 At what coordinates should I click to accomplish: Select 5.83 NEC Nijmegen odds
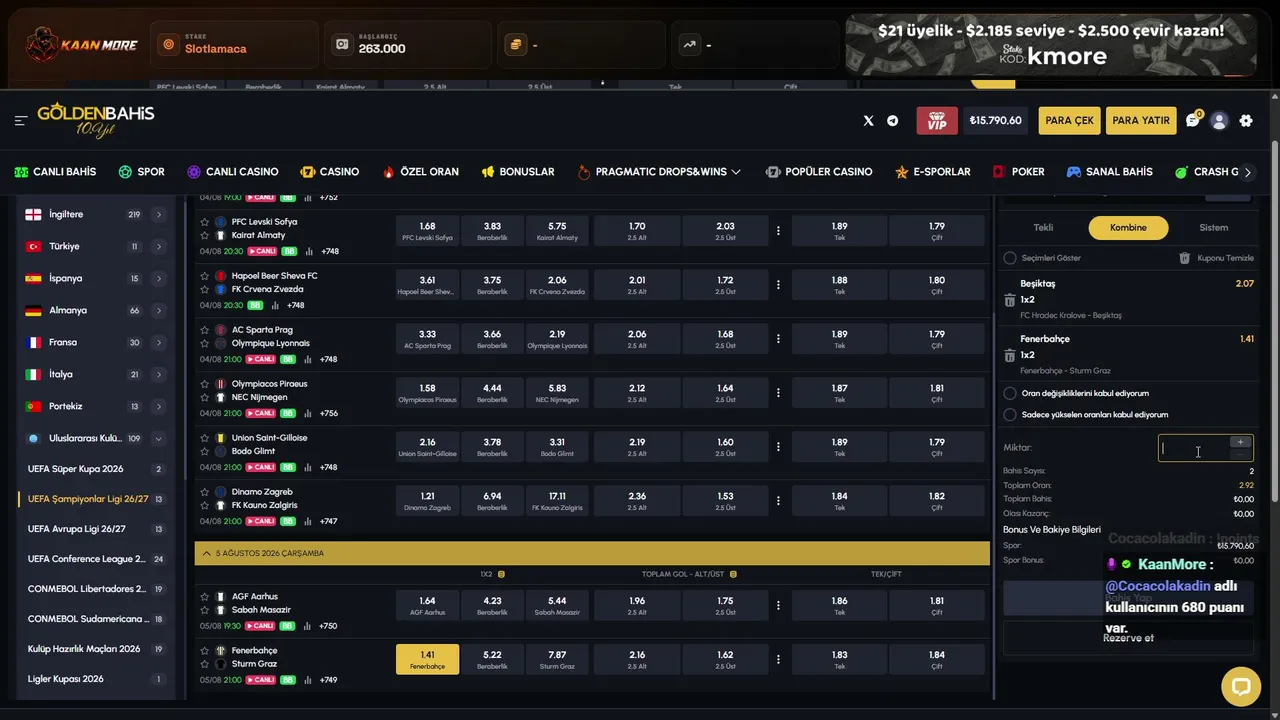557,393
